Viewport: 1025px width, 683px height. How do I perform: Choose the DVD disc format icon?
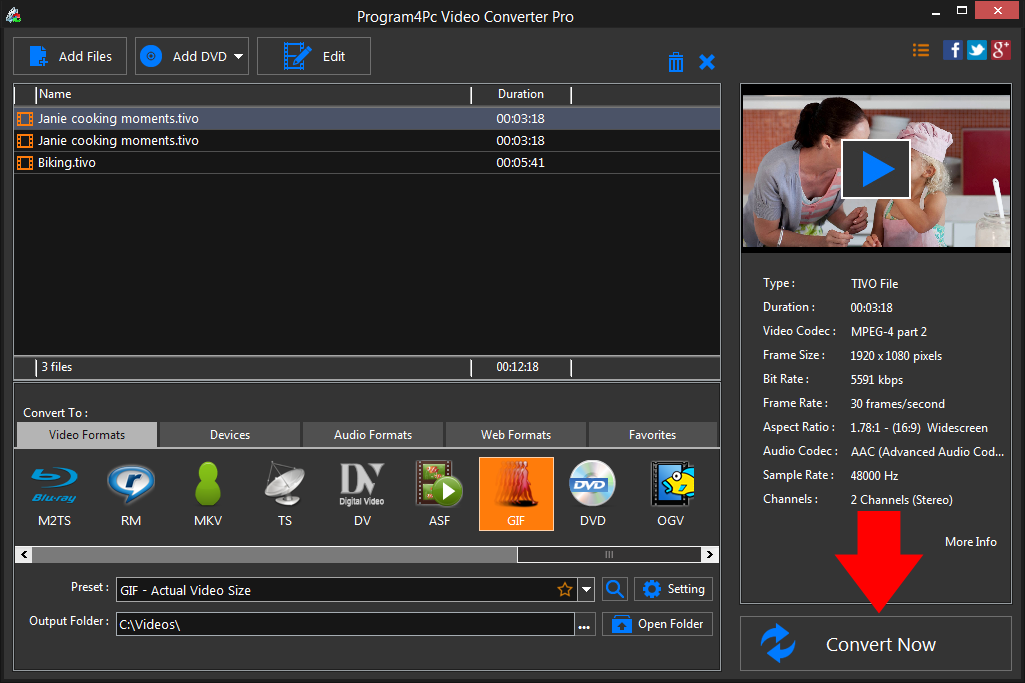(x=593, y=493)
